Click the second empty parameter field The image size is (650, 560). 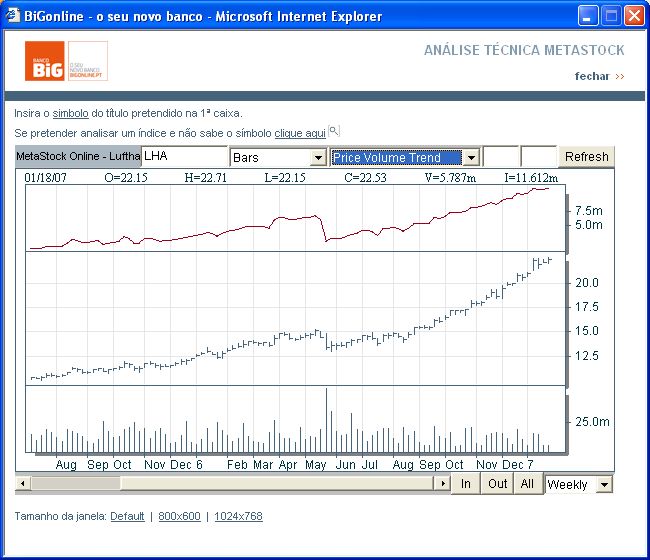coord(538,156)
